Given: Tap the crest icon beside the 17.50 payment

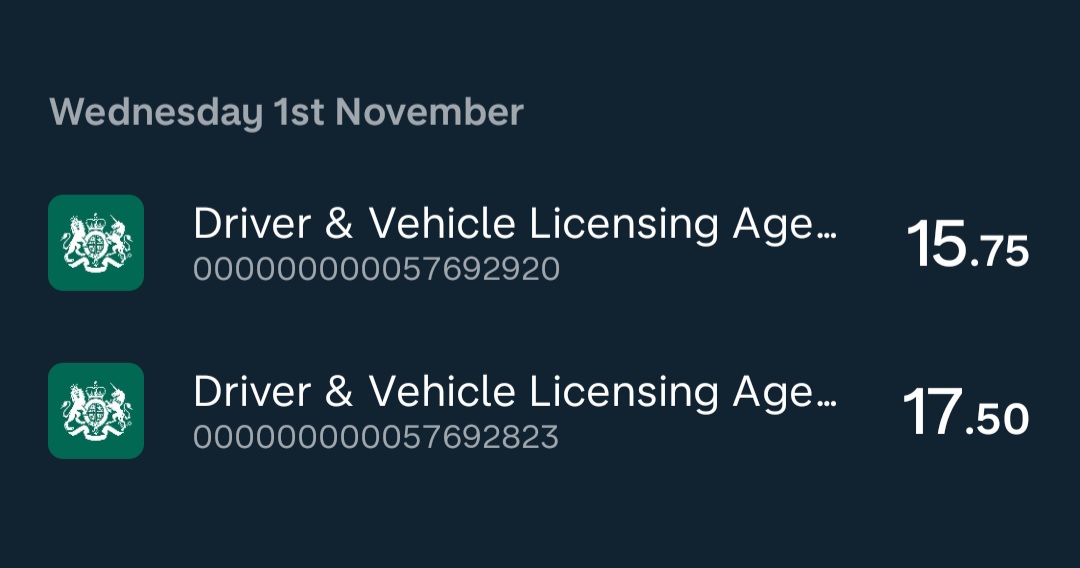Looking at the screenshot, I should pyautogui.click(x=96, y=410).
